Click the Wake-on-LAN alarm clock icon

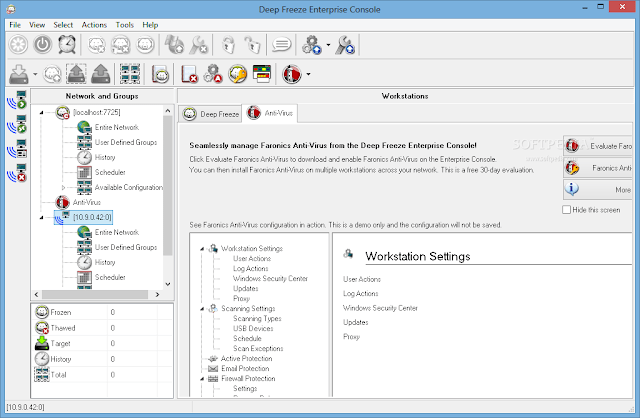point(67,44)
